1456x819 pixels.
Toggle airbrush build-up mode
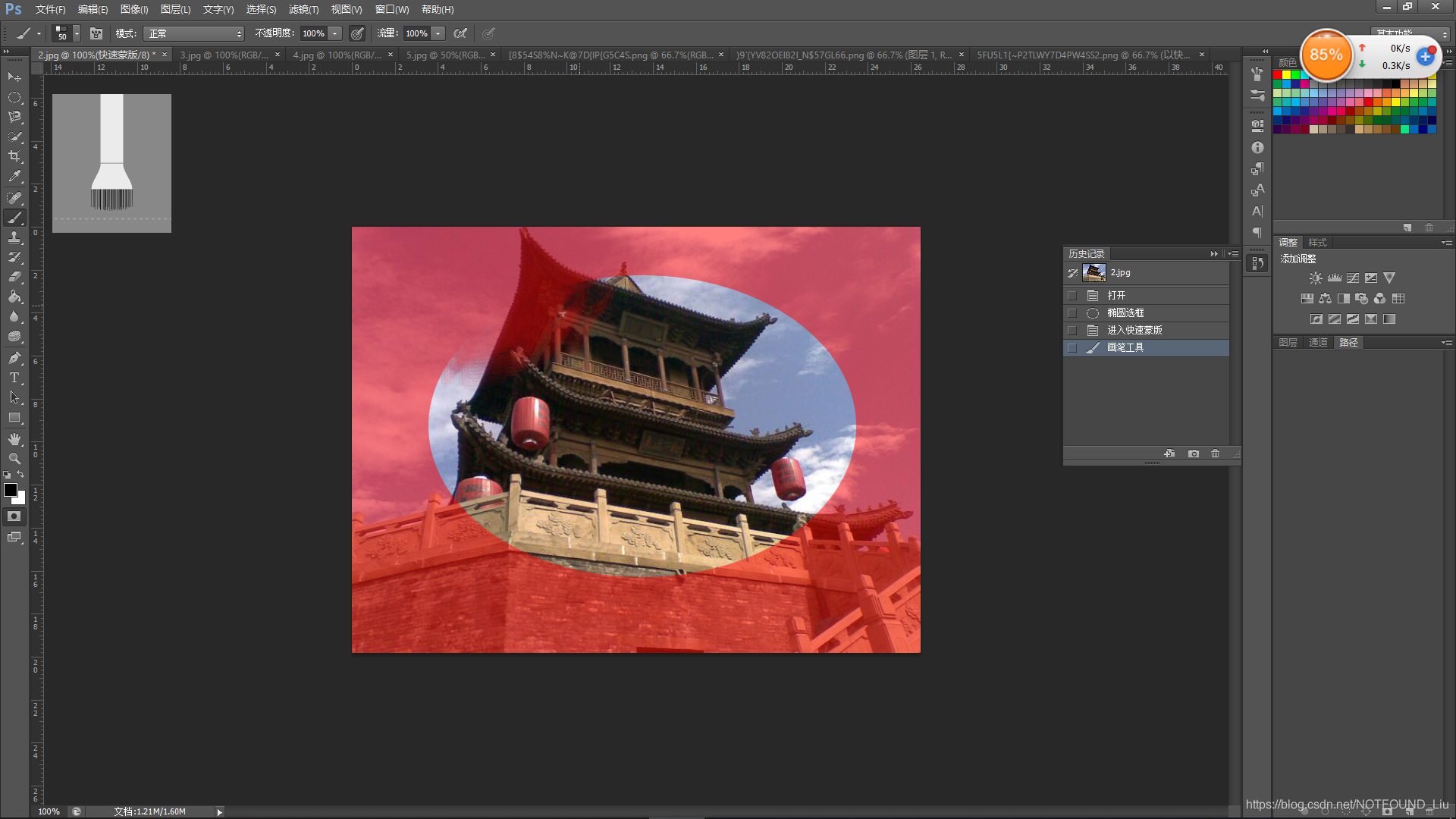[x=460, y=33]
